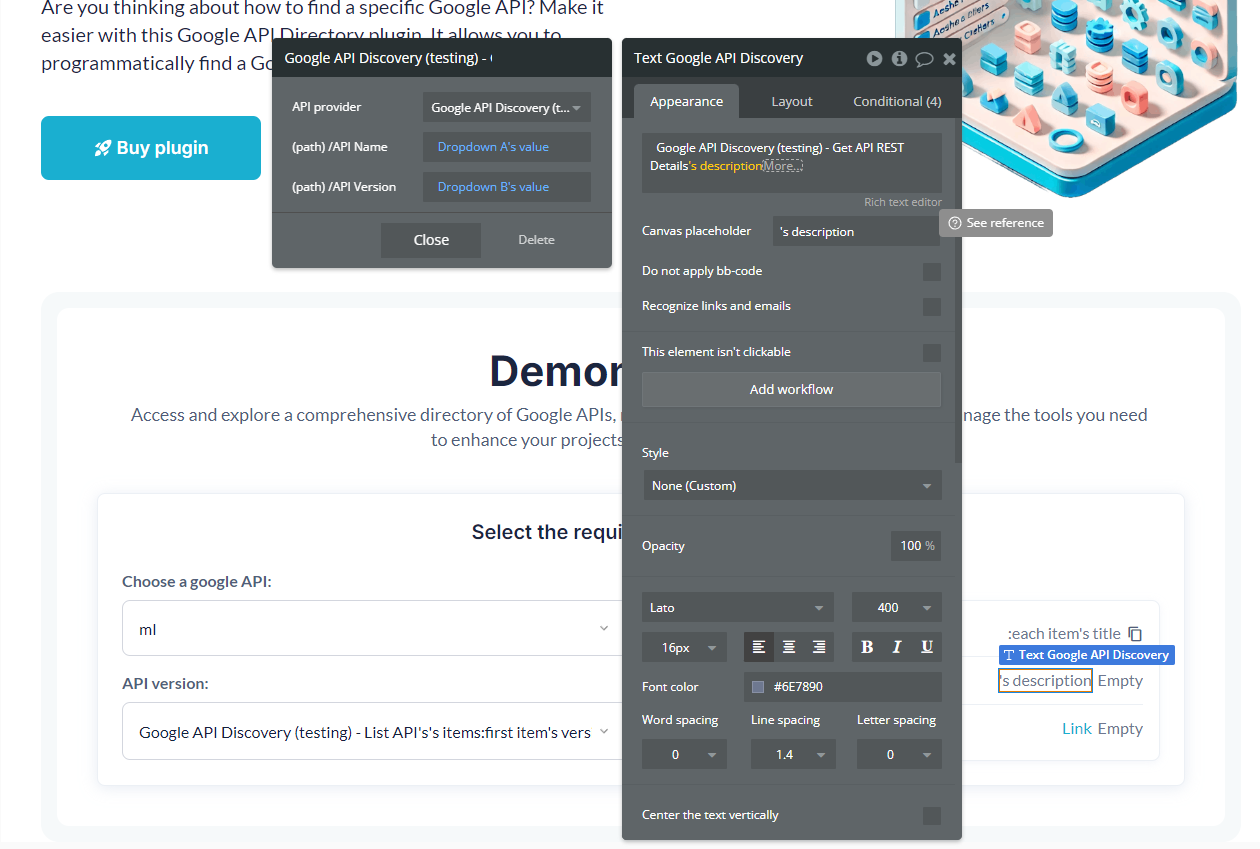The image size is (1260, 849).
Task: Click Close in the Google API Discovery popup
Action: 431,240
